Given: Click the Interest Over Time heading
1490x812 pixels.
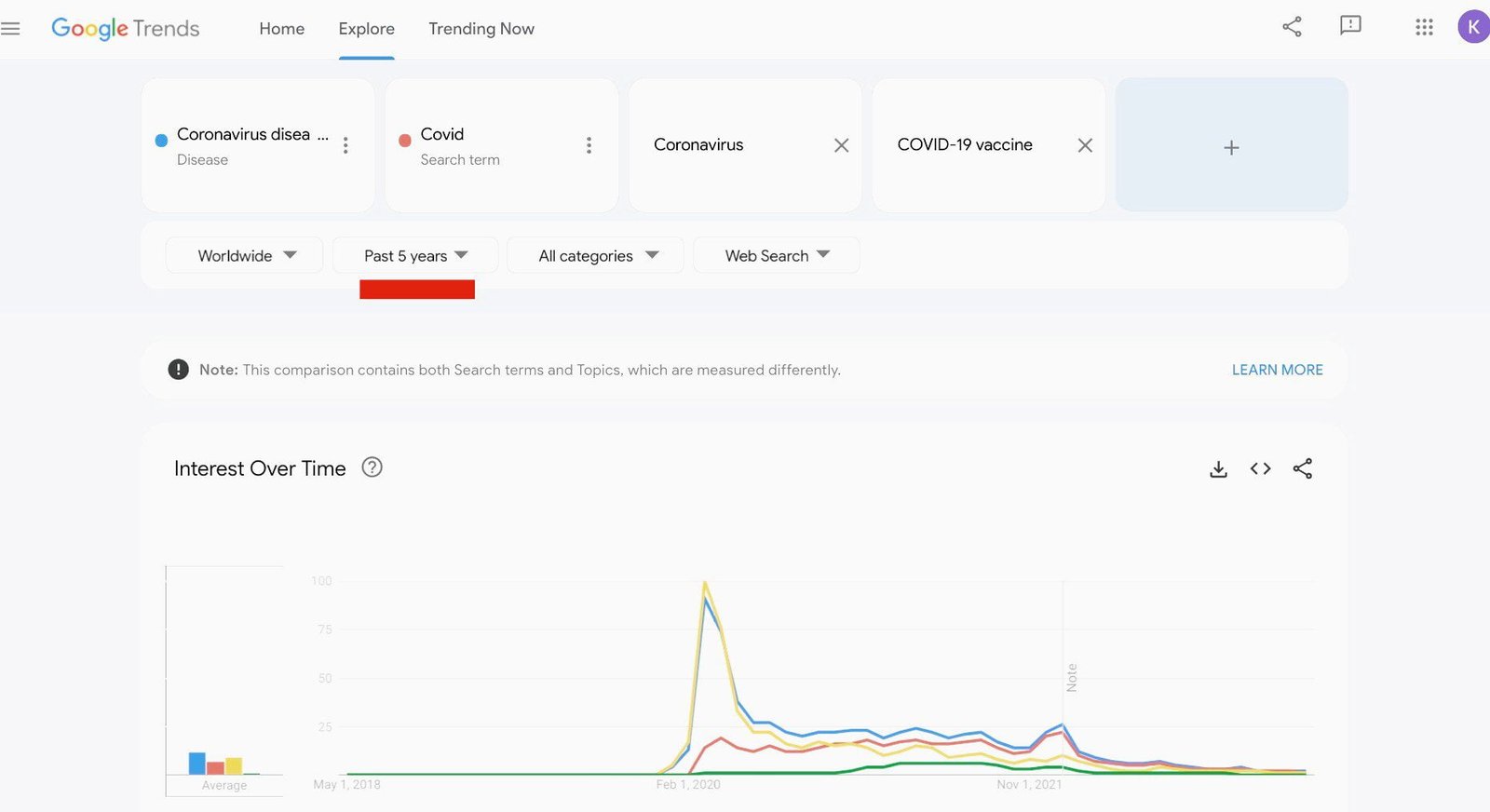Looking at the screenshot, I should coord(260,468).
